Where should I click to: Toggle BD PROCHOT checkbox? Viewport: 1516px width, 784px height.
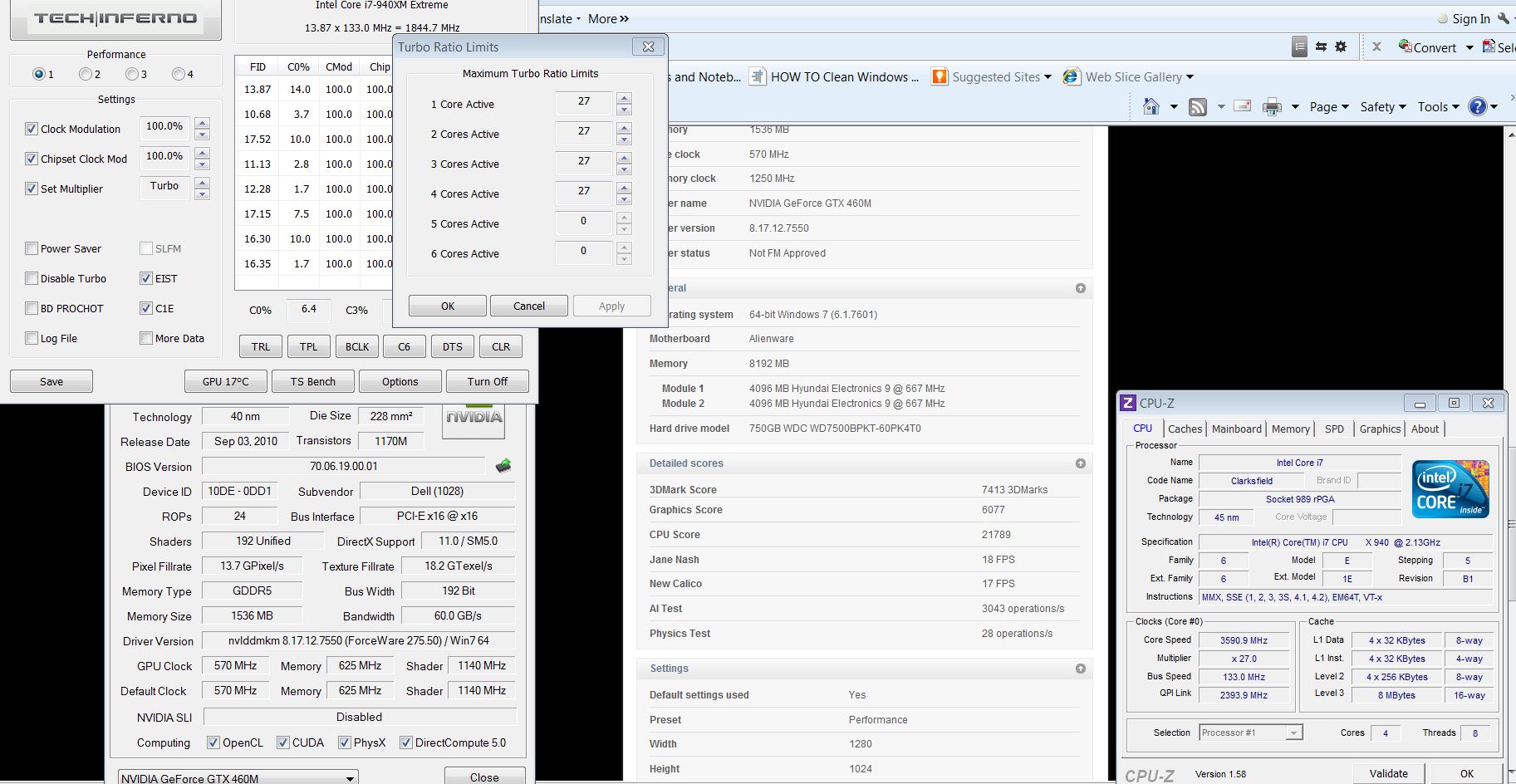click(x=32, y=308)
